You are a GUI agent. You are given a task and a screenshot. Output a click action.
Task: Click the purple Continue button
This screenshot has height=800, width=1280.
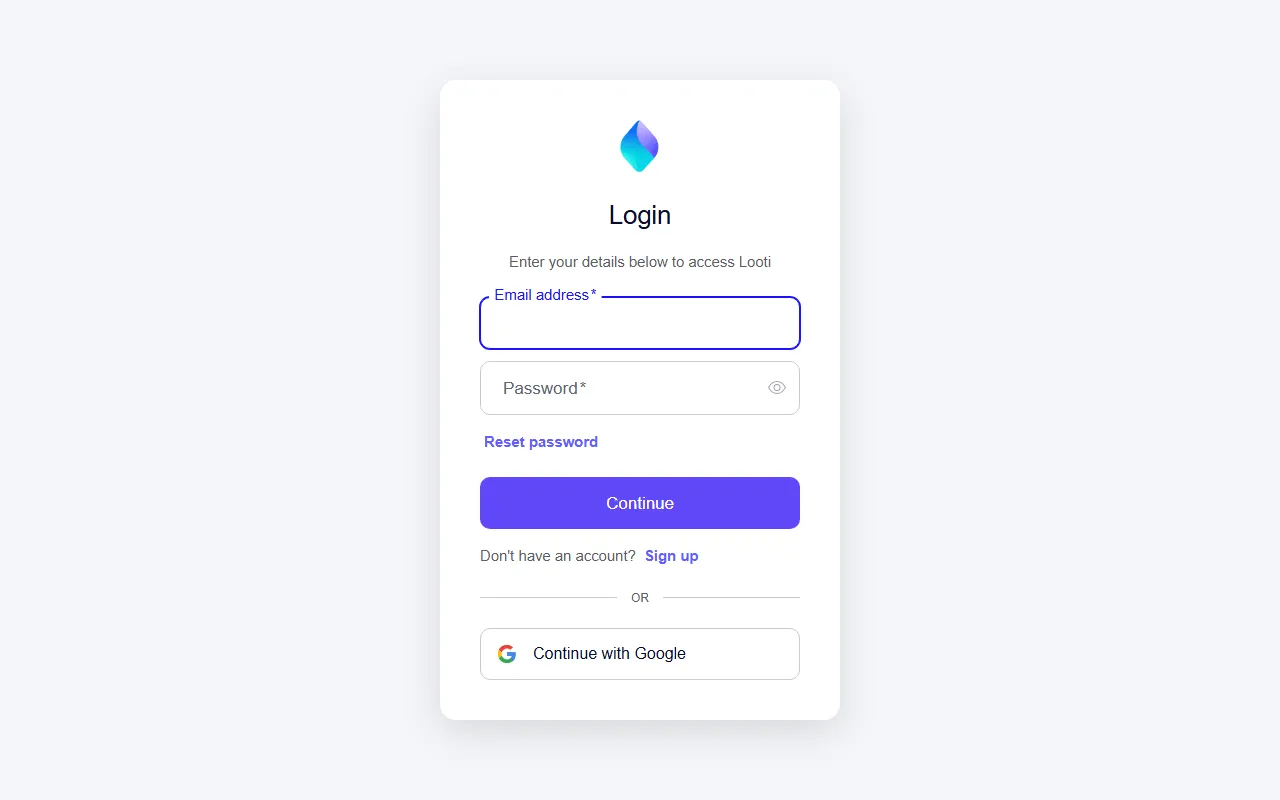pos(640,503)
